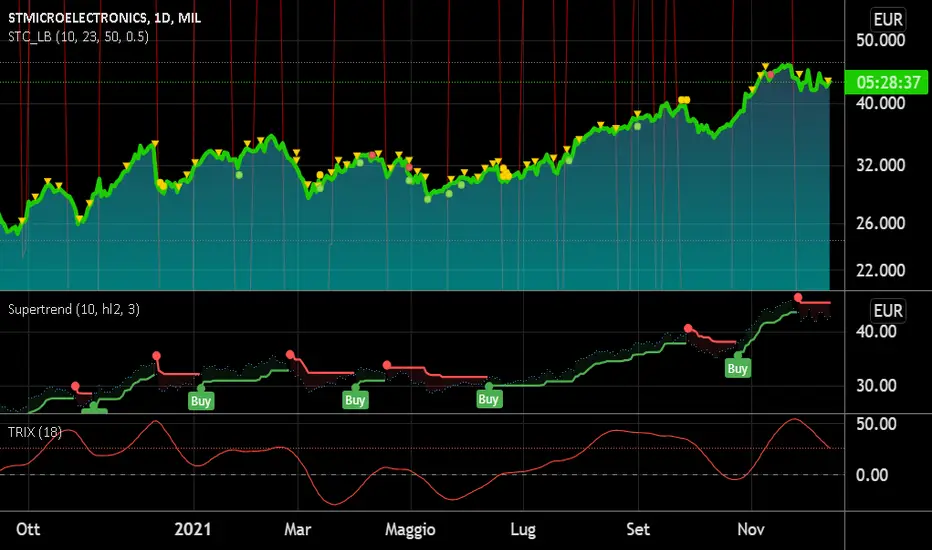The image size is (932, 550).
Task: Click the Buy signal label before Lug
Action: [x=488, y=399]
